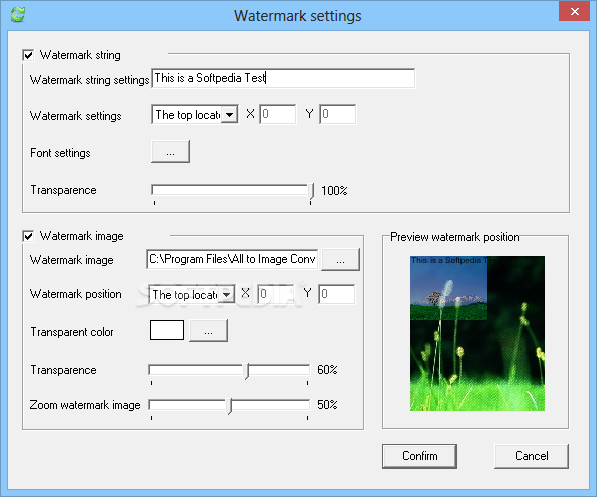This screenshot has width=597, height=497.
Task: Click the Cancel button
Action: coord(532,456)
